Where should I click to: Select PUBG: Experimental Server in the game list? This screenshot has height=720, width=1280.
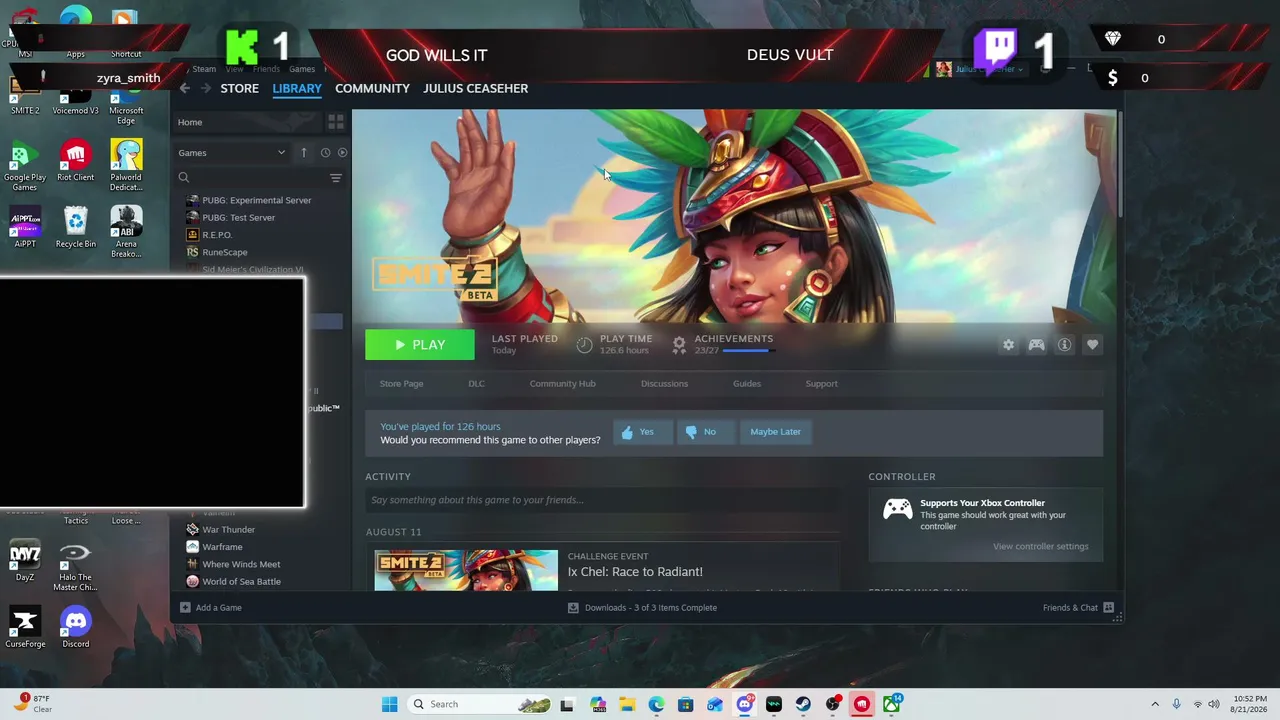(257, 200)
